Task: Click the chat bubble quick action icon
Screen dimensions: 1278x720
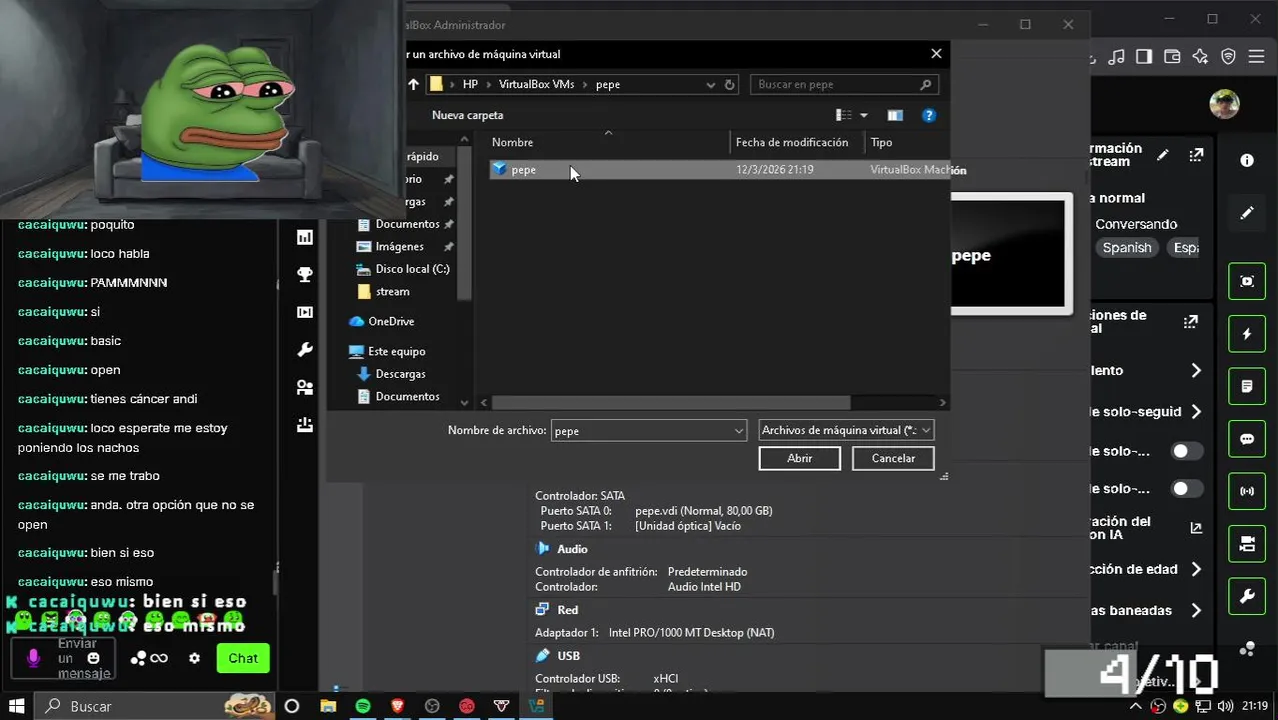Action: pos(1247,439)
